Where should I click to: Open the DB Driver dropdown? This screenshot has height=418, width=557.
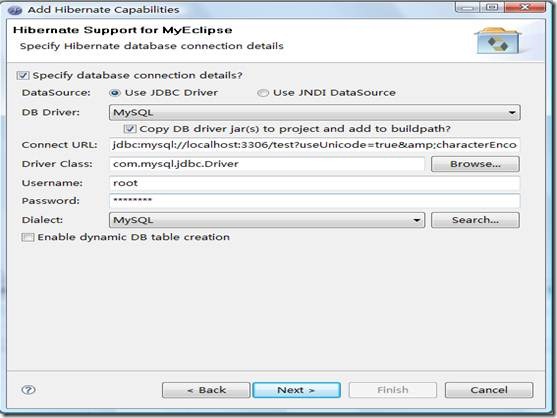tap(314, 113)
